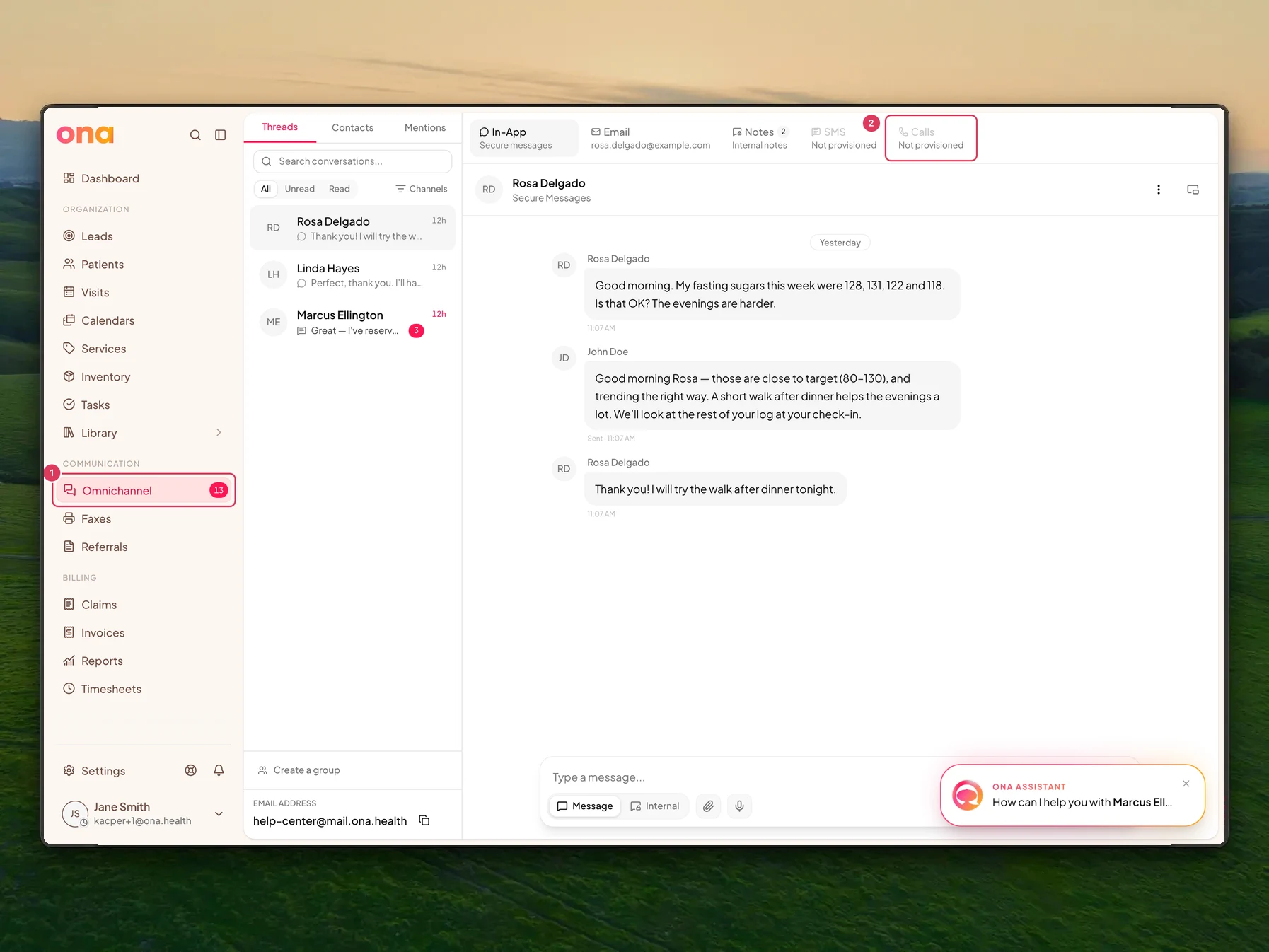
Task: Open Settings gear item
Action: (95, 771)
